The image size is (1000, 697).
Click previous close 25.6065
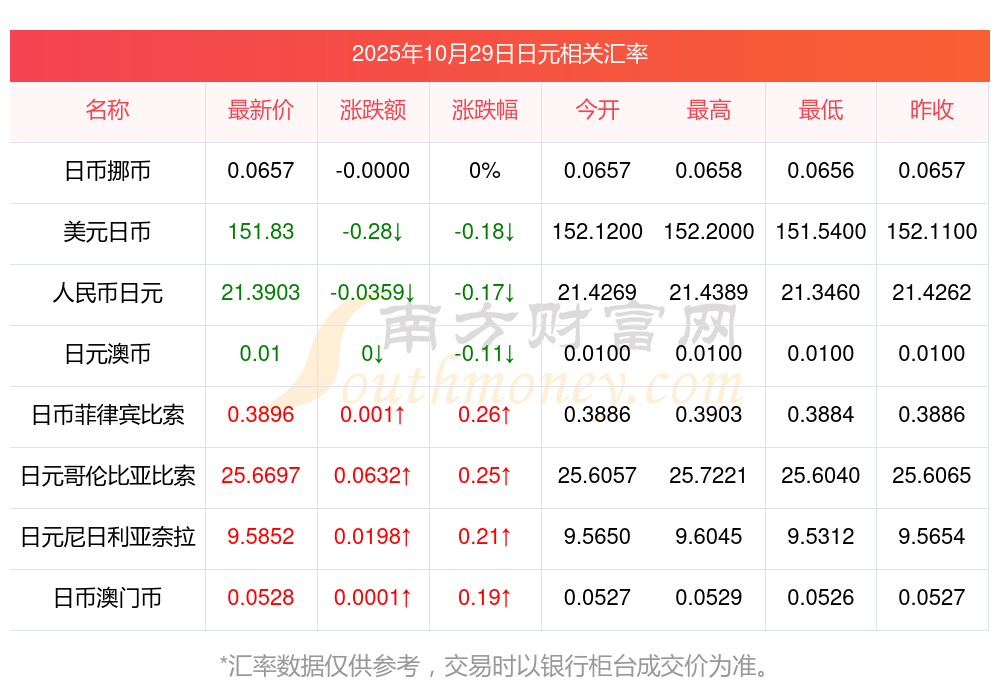pos(932,476)
